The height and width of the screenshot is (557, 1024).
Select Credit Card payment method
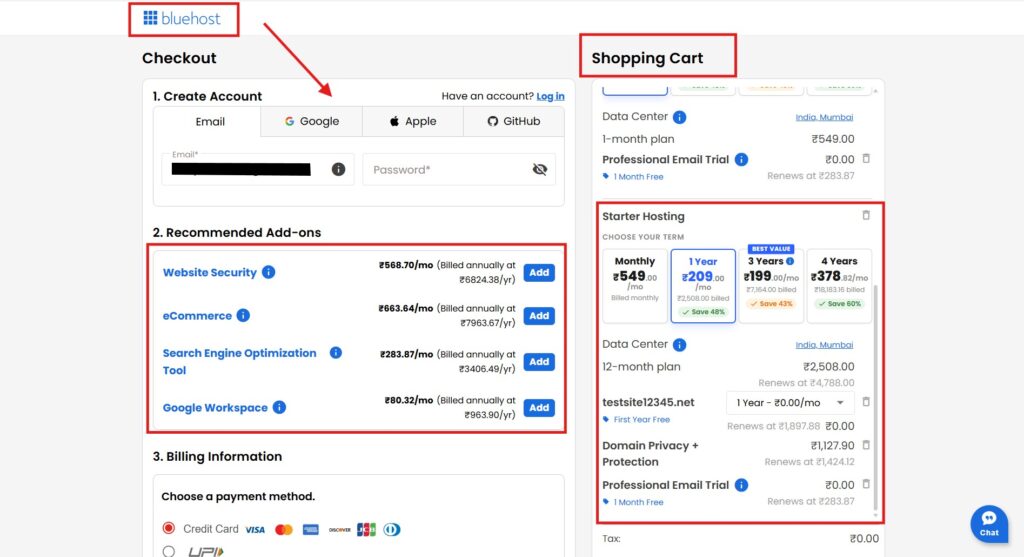(x=168, y=528)
